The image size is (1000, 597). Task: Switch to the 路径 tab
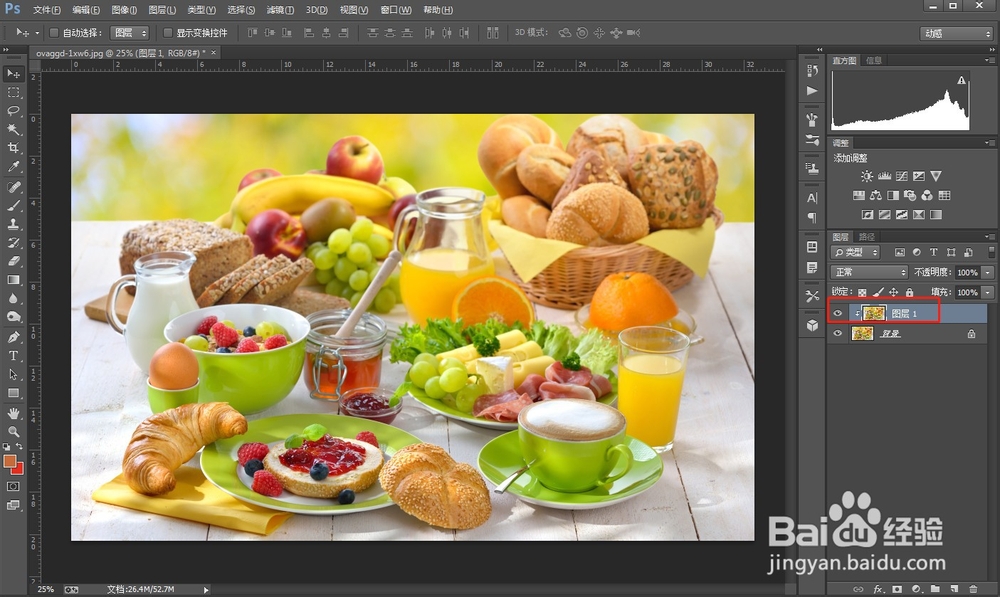pyautogui.click(x=866, y=237)
